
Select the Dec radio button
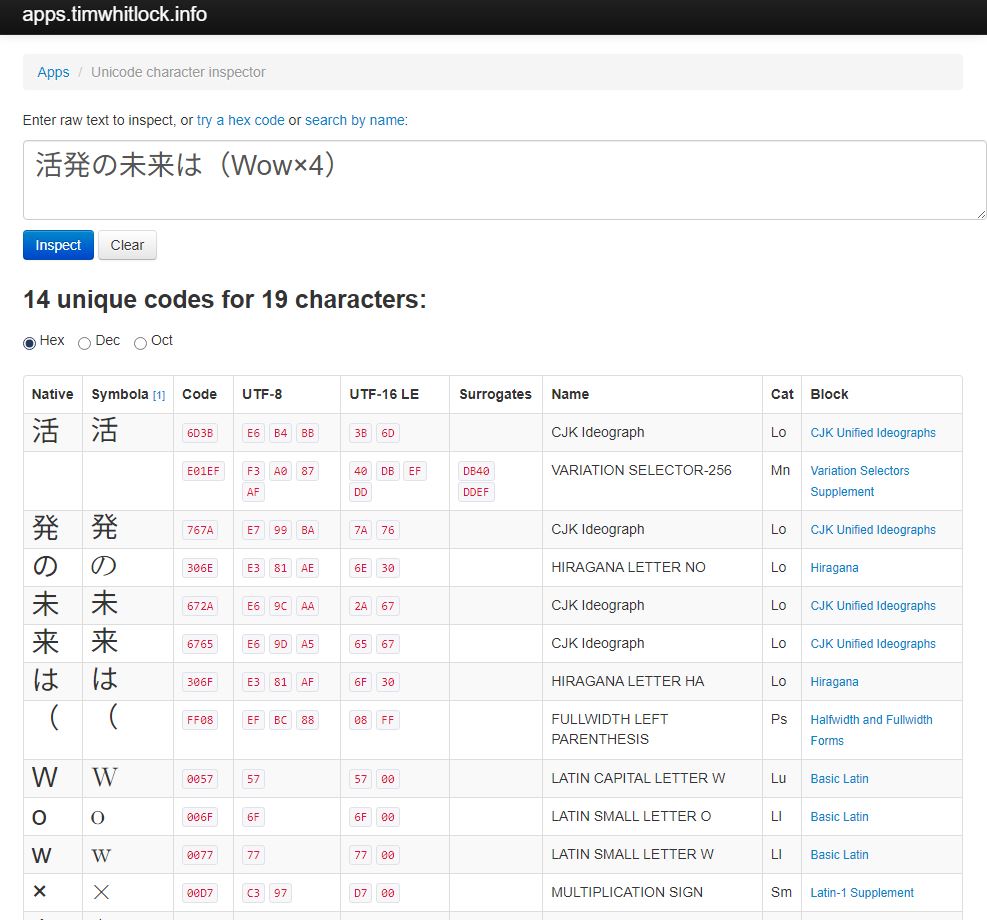click(x=85, y=343)
